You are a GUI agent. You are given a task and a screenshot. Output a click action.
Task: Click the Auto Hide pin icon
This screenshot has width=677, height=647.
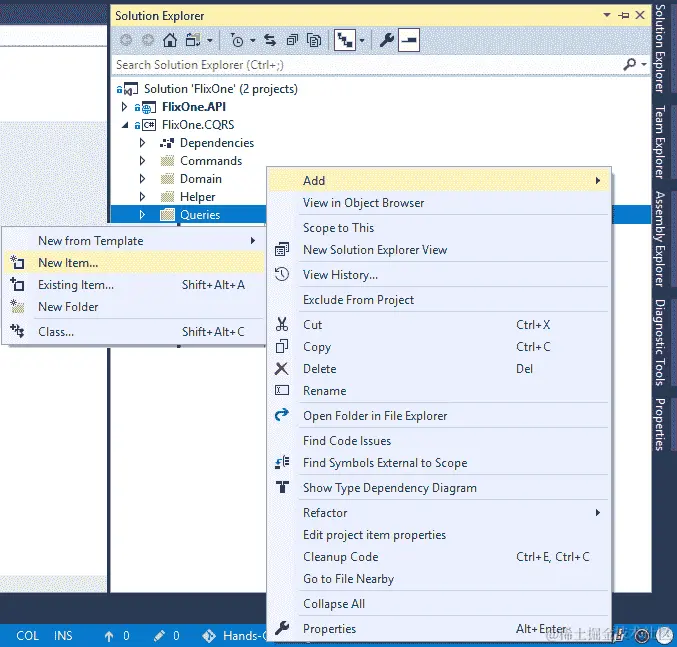pyautogui.click(x=623, y=16)
